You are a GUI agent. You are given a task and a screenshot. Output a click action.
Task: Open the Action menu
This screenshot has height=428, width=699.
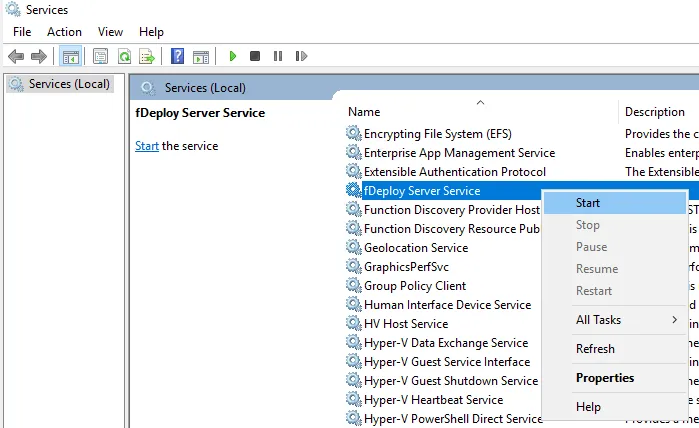pyautogui.click(x=64, y=32)
